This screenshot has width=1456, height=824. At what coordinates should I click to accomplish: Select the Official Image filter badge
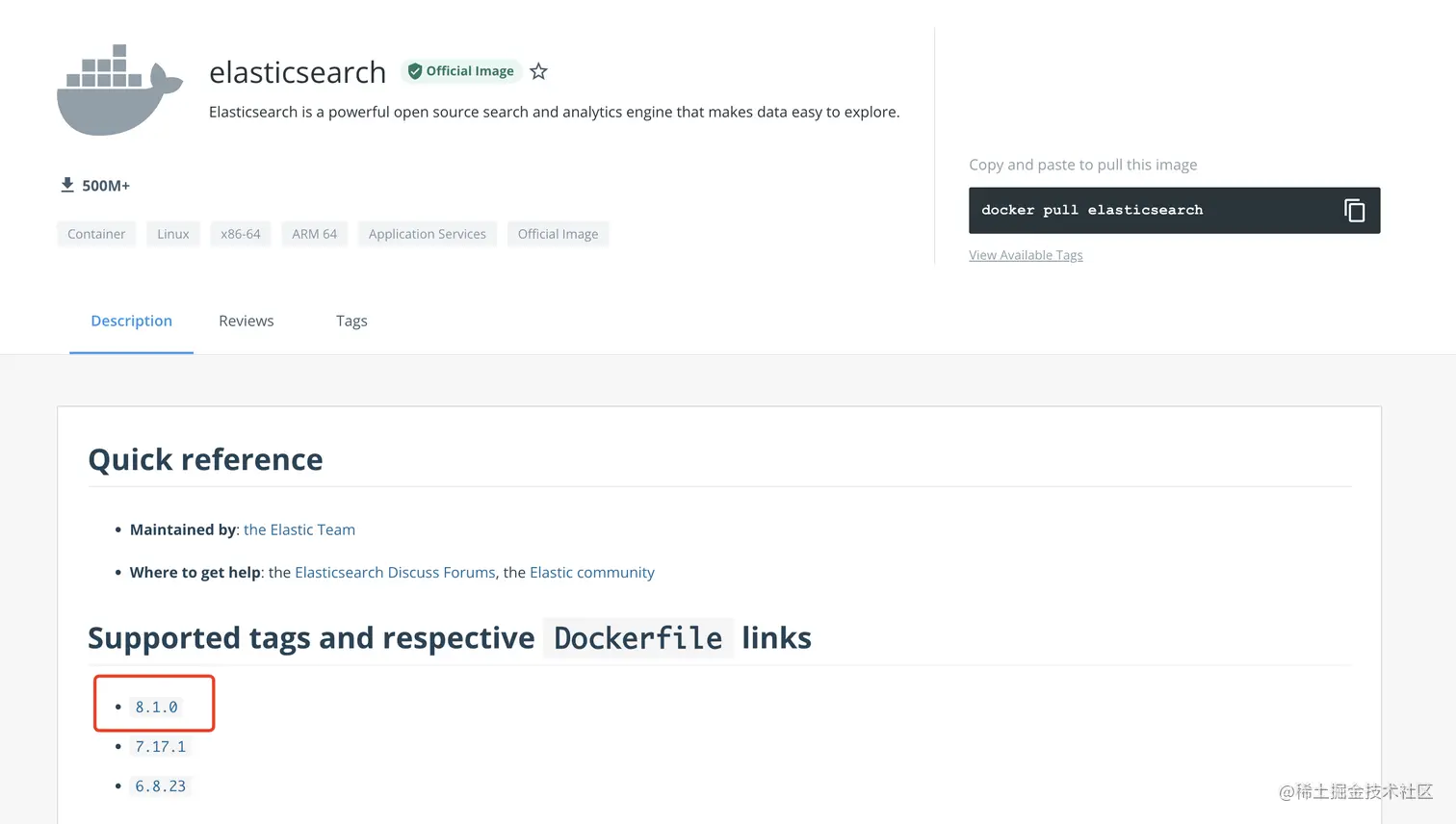click(558, 233)
